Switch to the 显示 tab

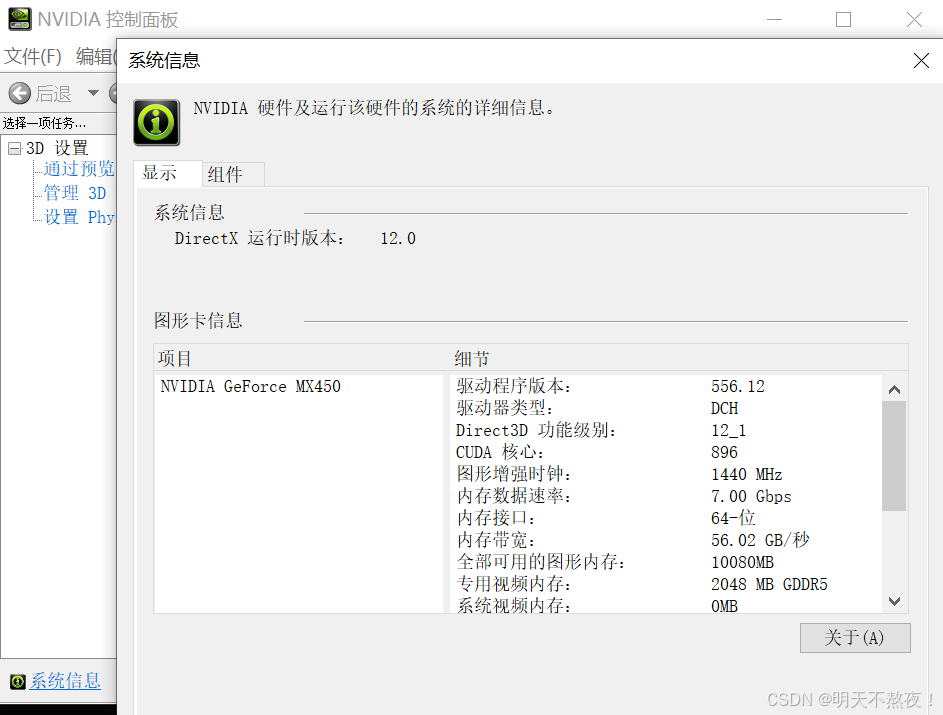coord(168,173)
